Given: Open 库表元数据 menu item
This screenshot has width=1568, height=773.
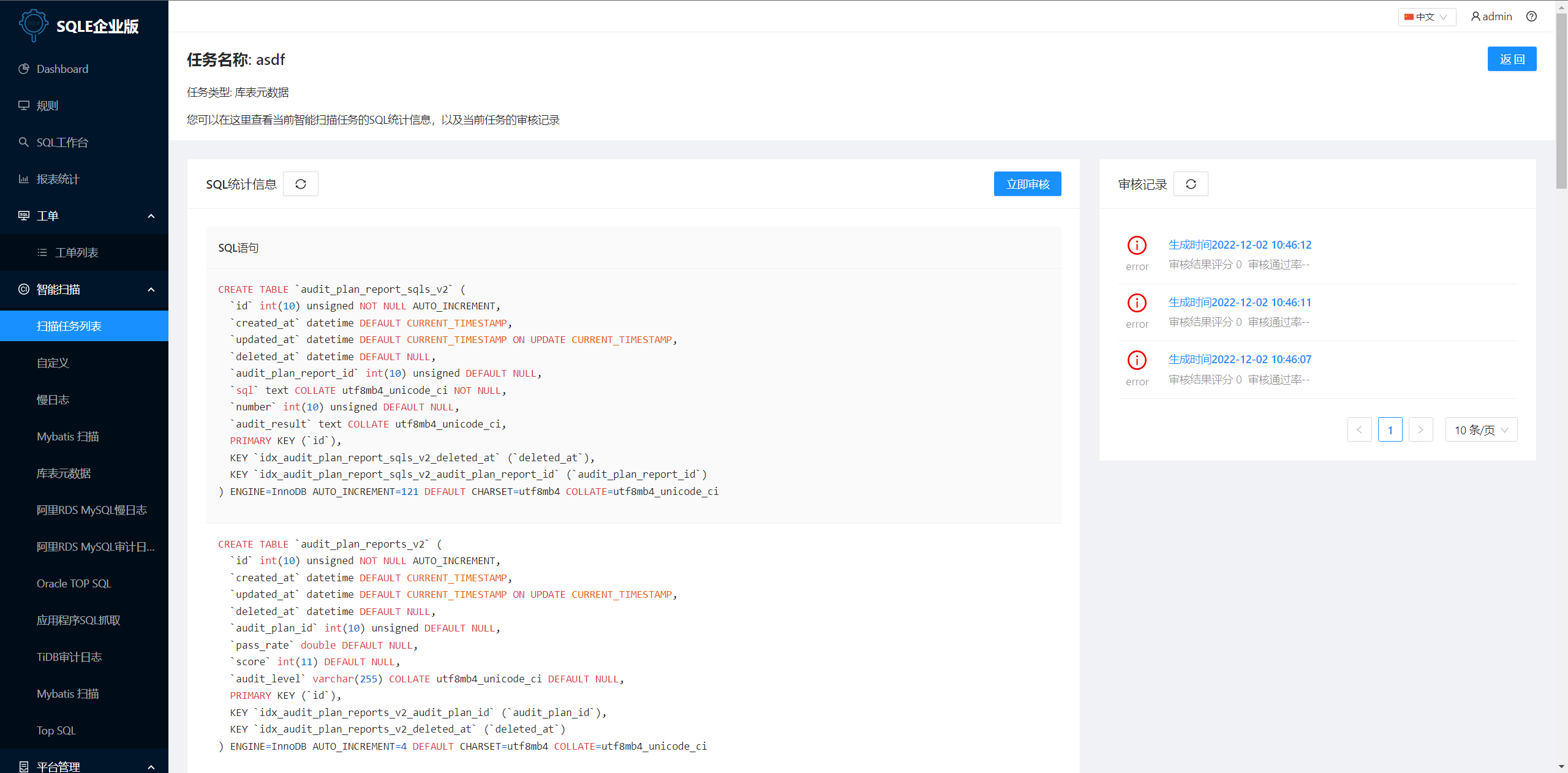Looking at the screenshot, I should (84, 473).
